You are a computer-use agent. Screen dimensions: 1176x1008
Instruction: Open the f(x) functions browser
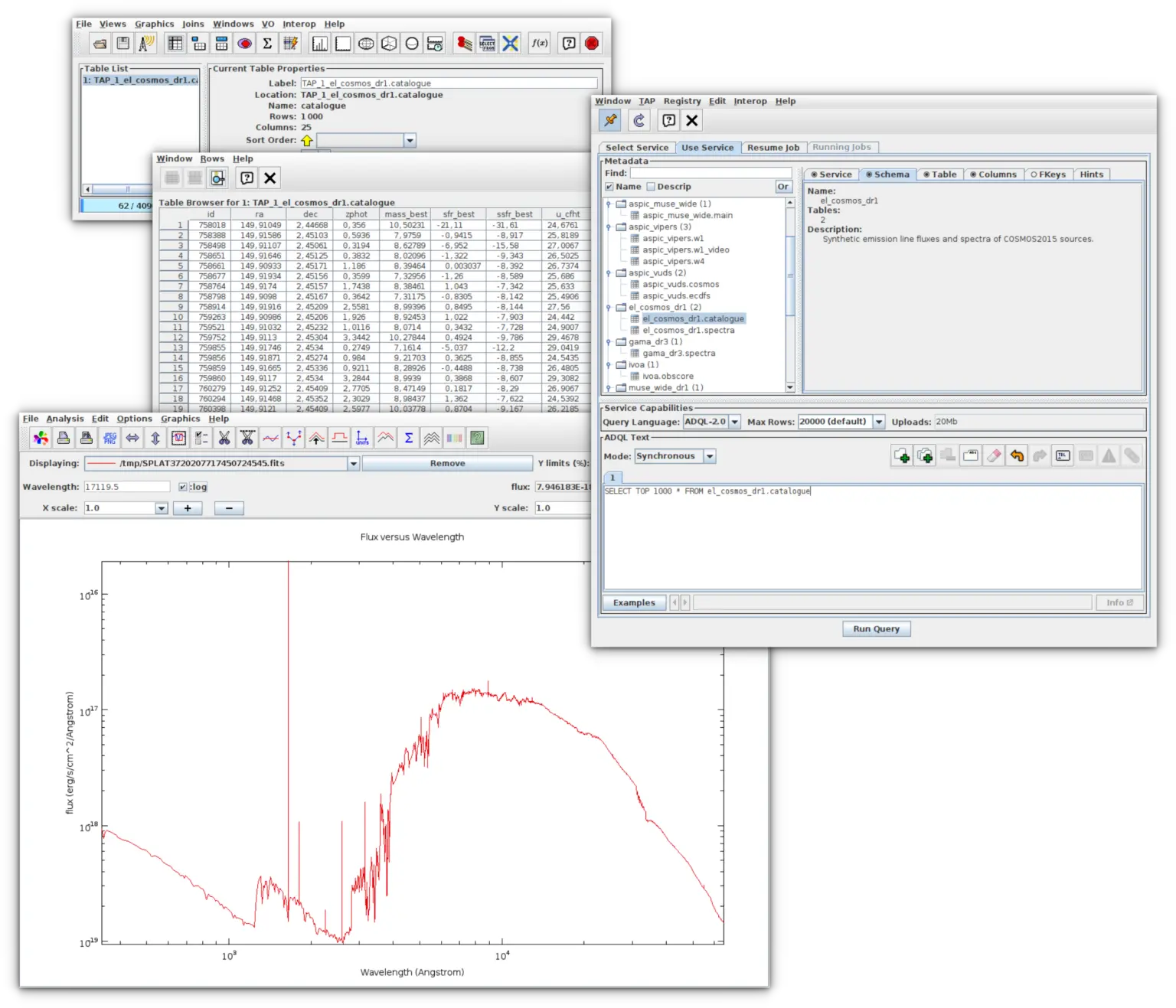point(540,44)
